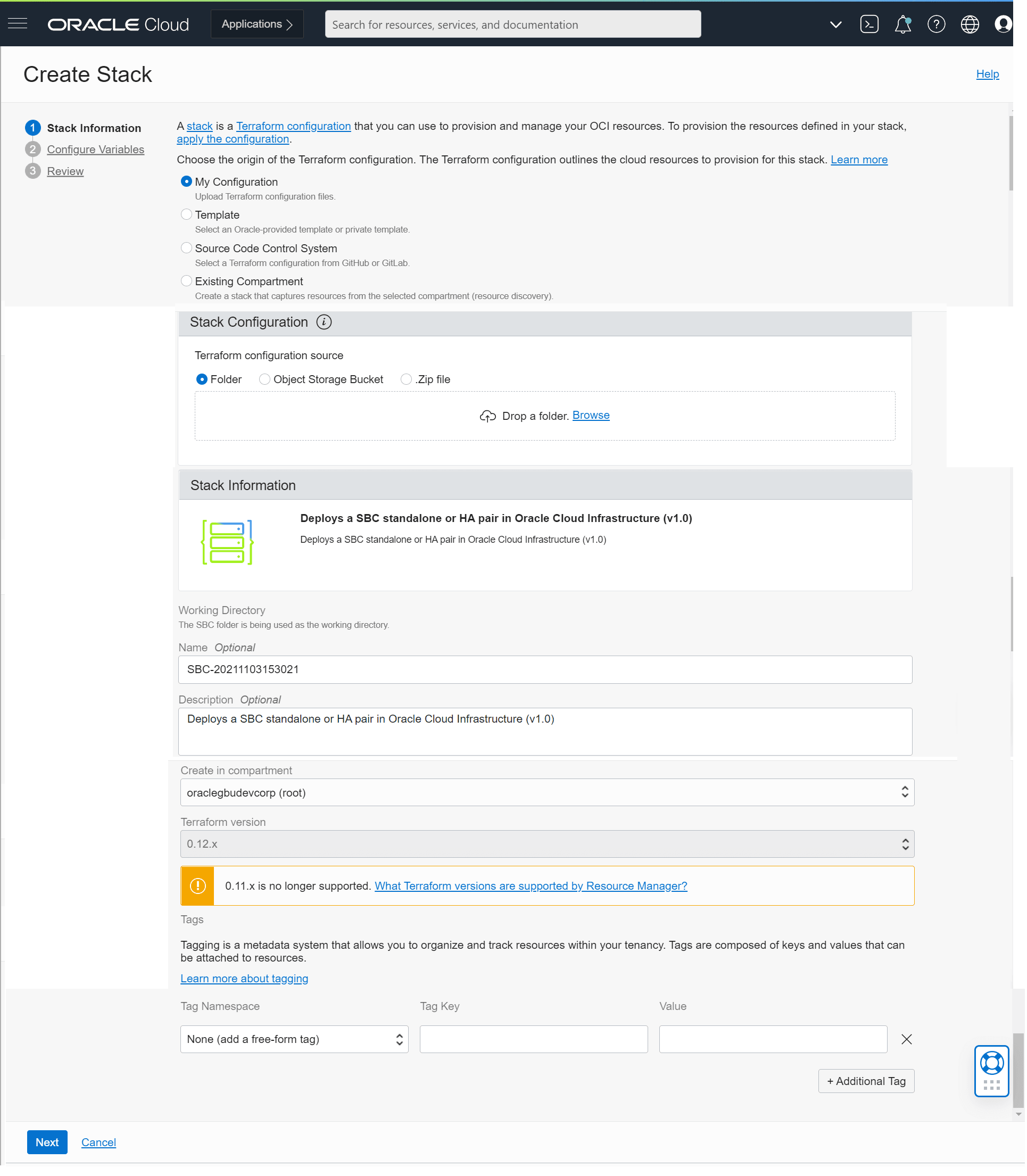
Task: Open the navigation hamburger menu
Action: (17, 23)
